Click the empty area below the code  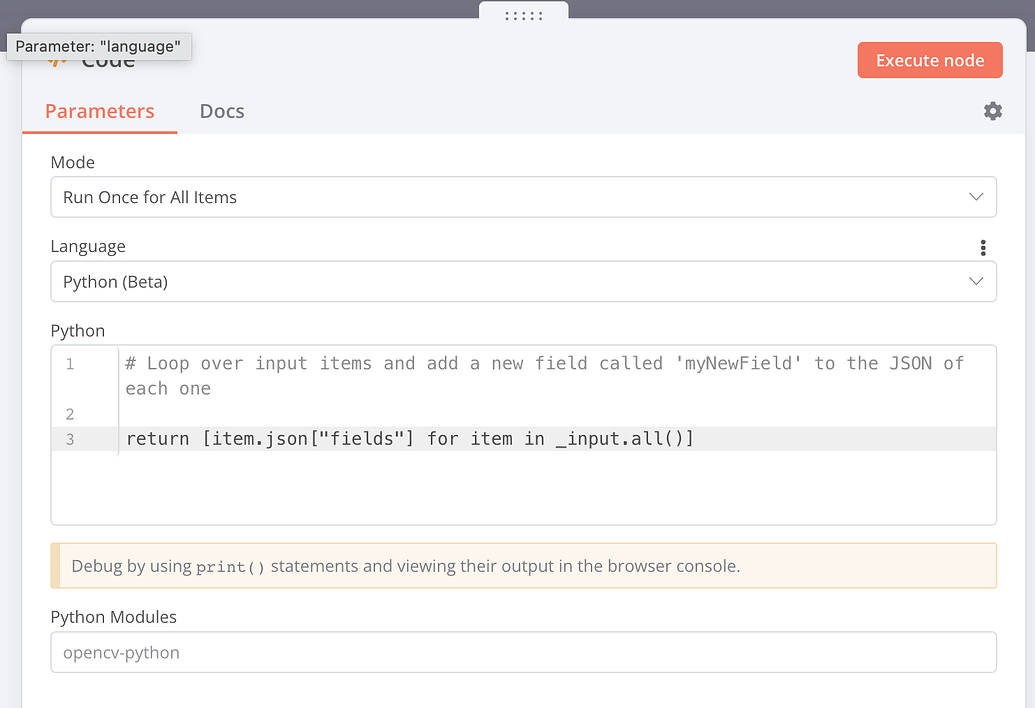point(523,490)
